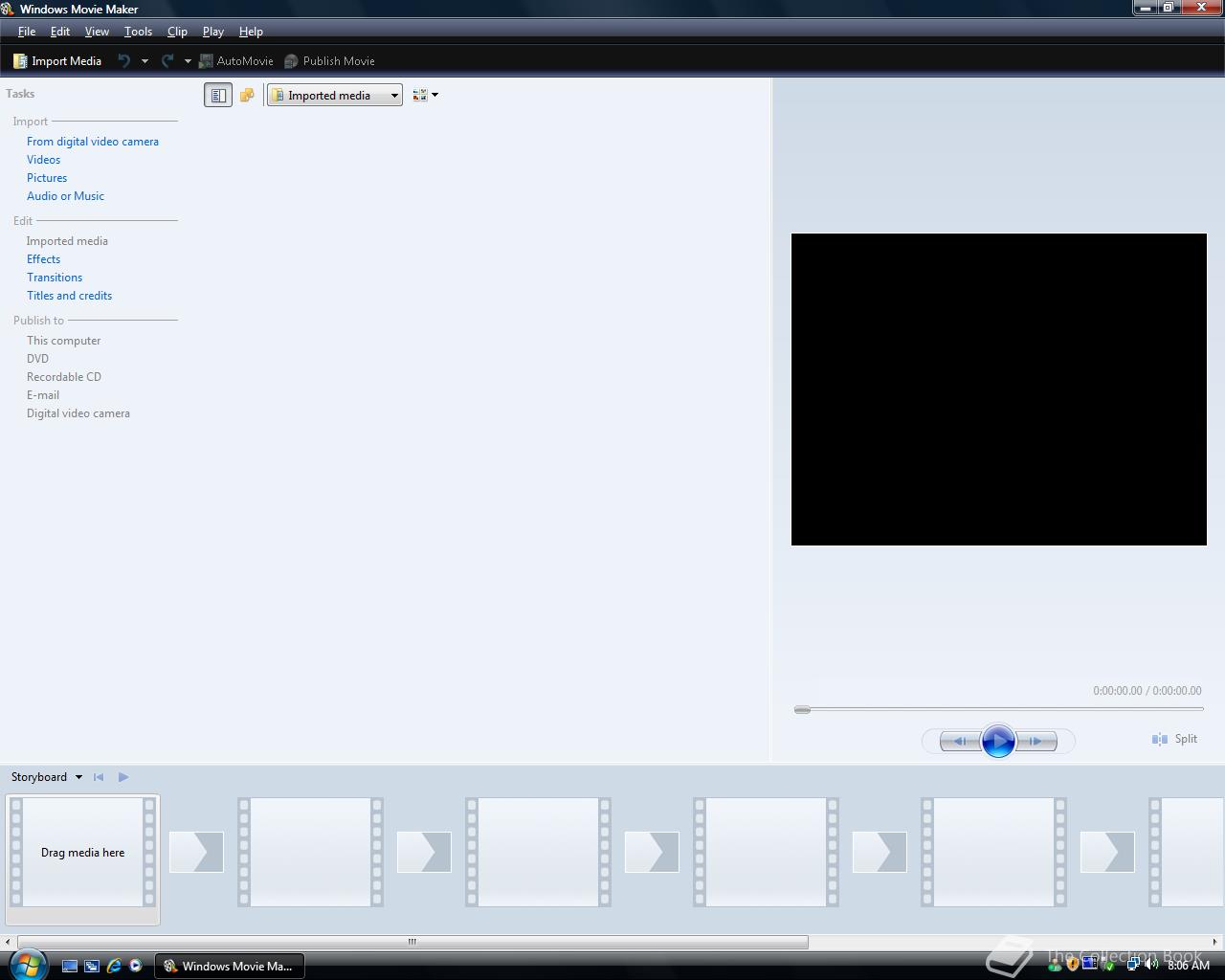The width and height of the screenshot is (1225, 980).
Task: Click the Videos import link
Action: pyautogui.click(x=43, y=160)
